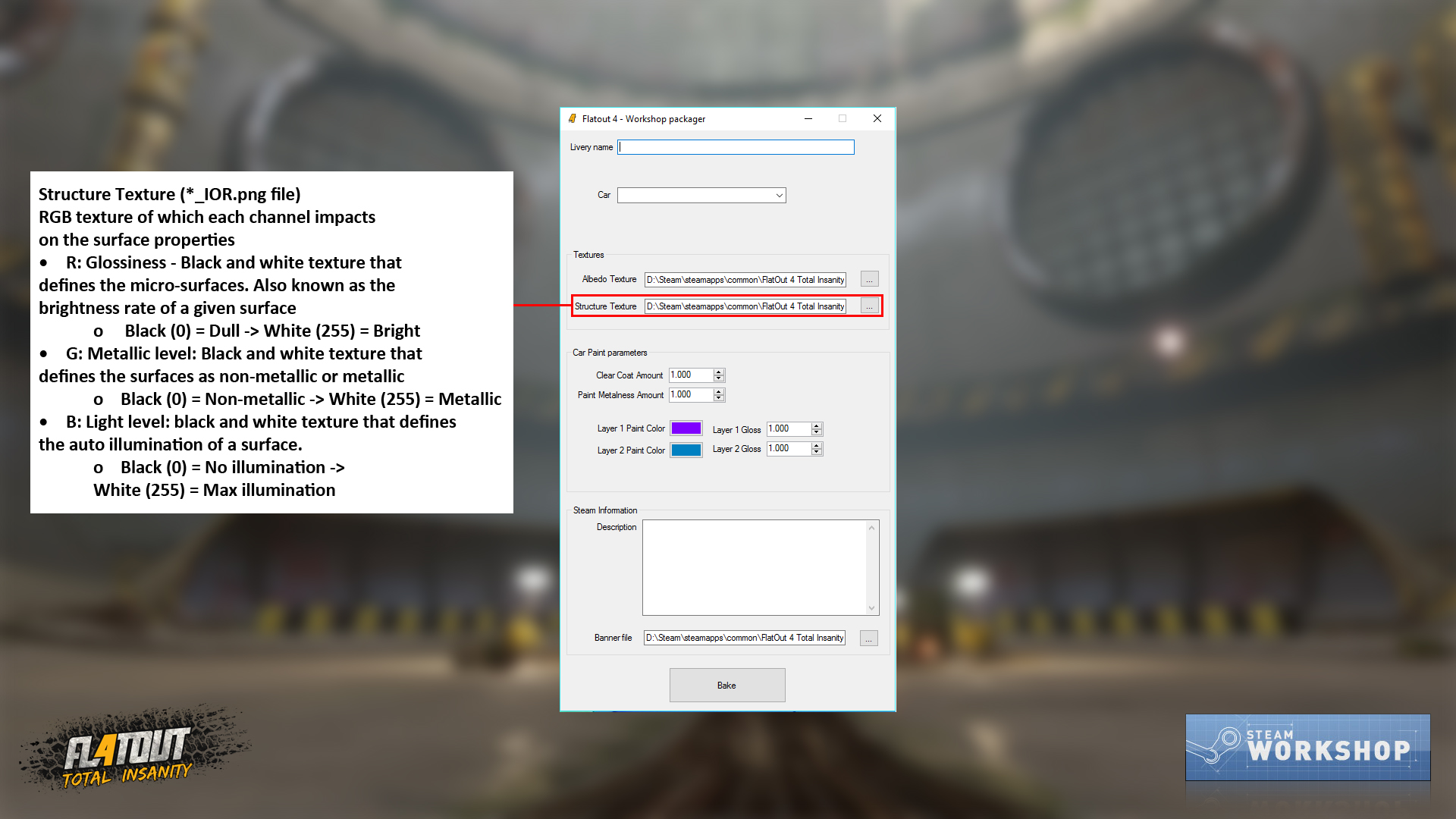This screenshot has width=1456, height=819.
Task: Browse for Structure Texture file
Action: tap(869, 306)
